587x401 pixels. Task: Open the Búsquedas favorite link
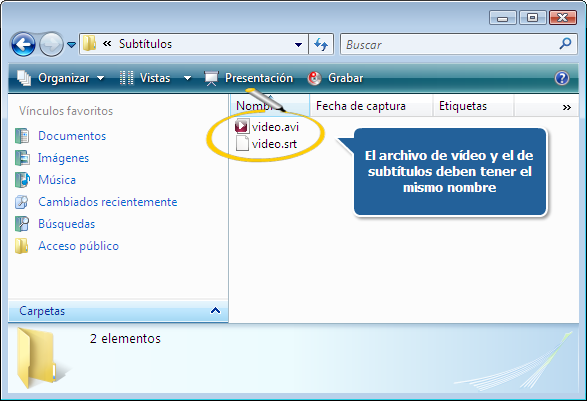pyautogui.click(x=67, y=224)
